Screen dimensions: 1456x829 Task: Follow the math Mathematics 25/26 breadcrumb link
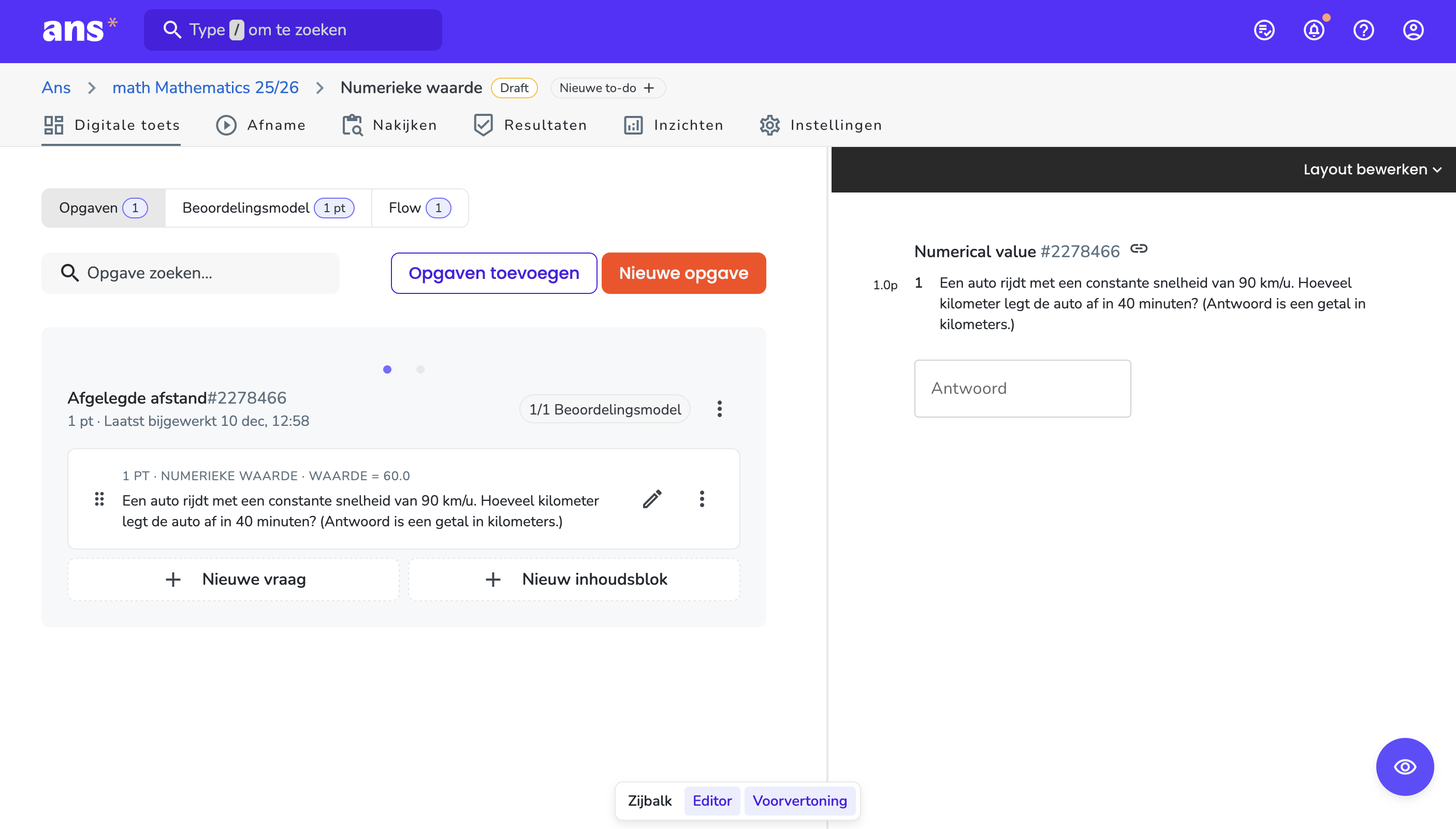tap(205, 87)
